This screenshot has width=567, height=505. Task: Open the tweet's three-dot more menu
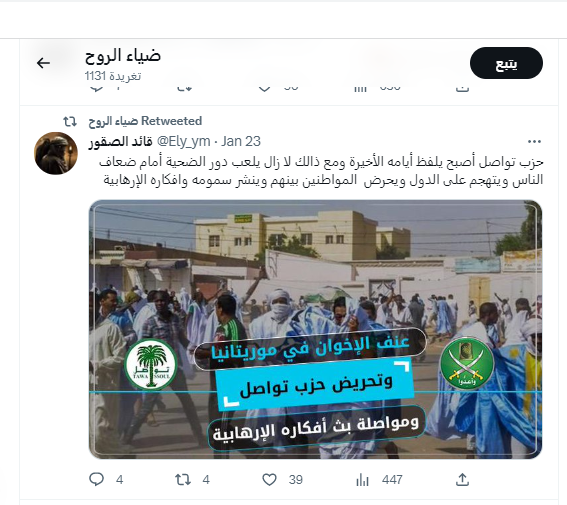534,142
